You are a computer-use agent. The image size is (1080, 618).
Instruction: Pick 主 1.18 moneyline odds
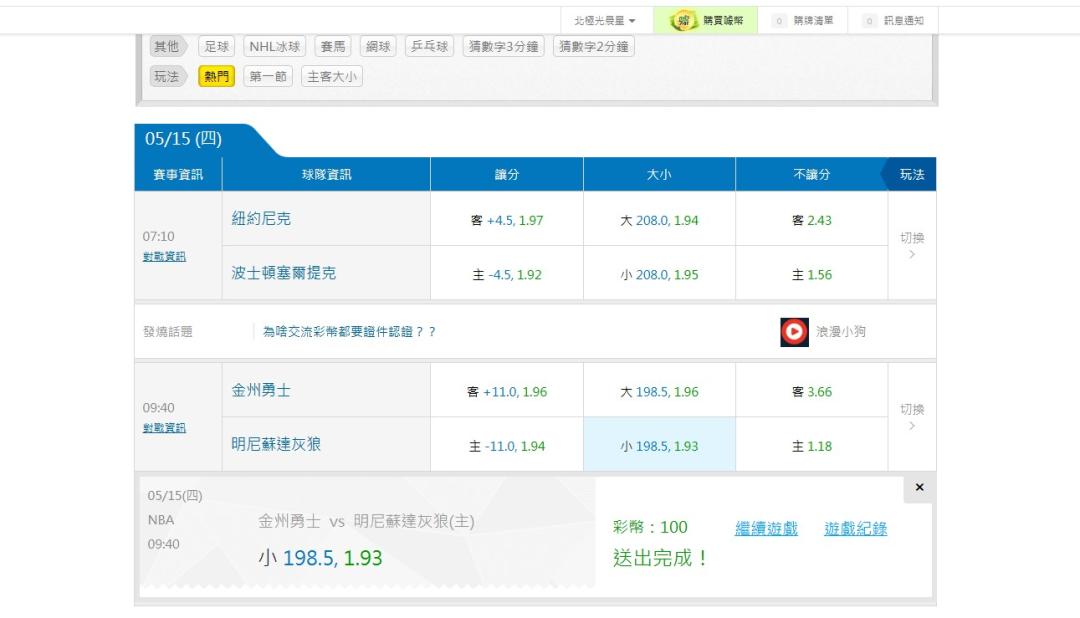[812, 446]
